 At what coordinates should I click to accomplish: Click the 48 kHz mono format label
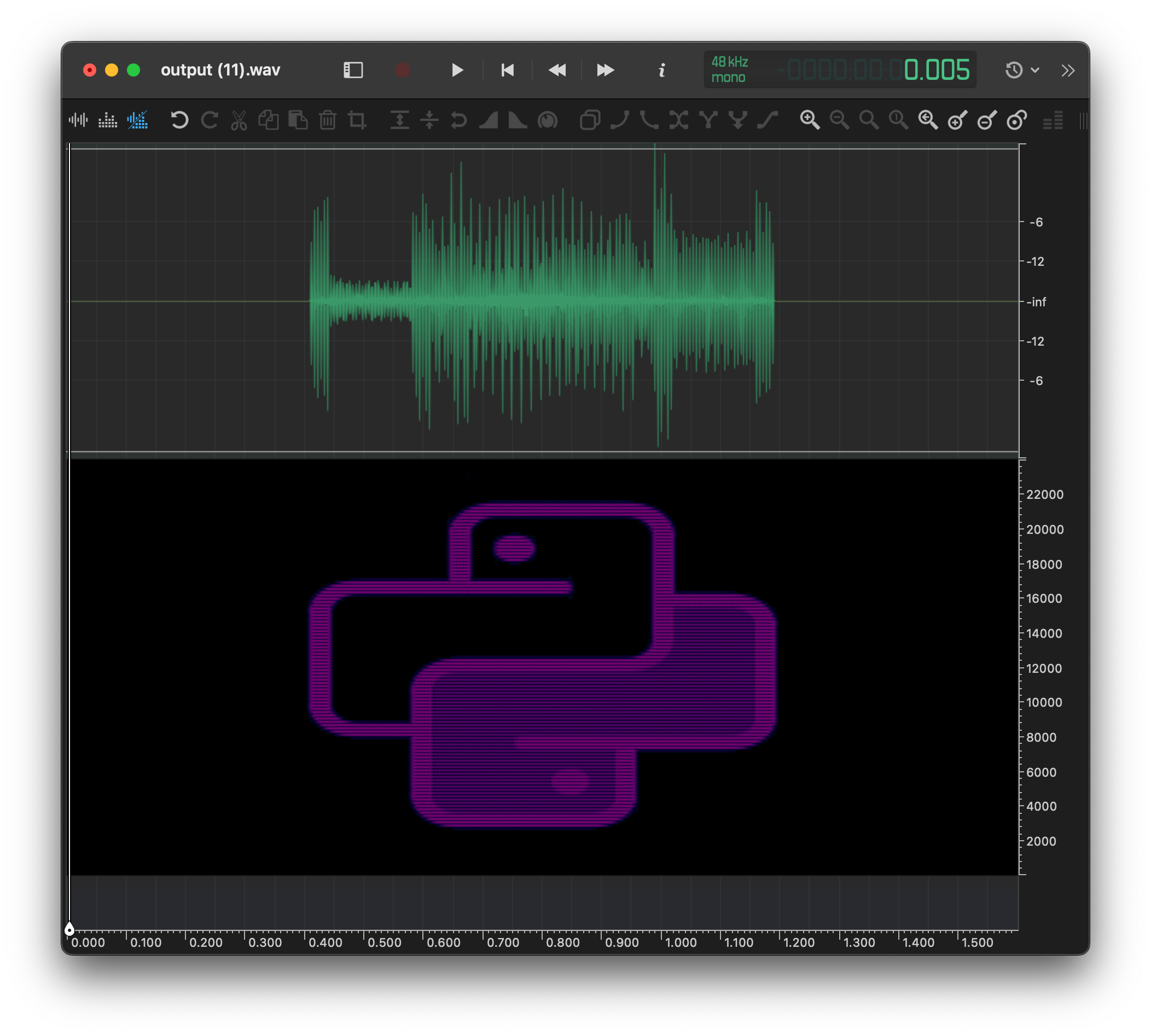(729, 69)
